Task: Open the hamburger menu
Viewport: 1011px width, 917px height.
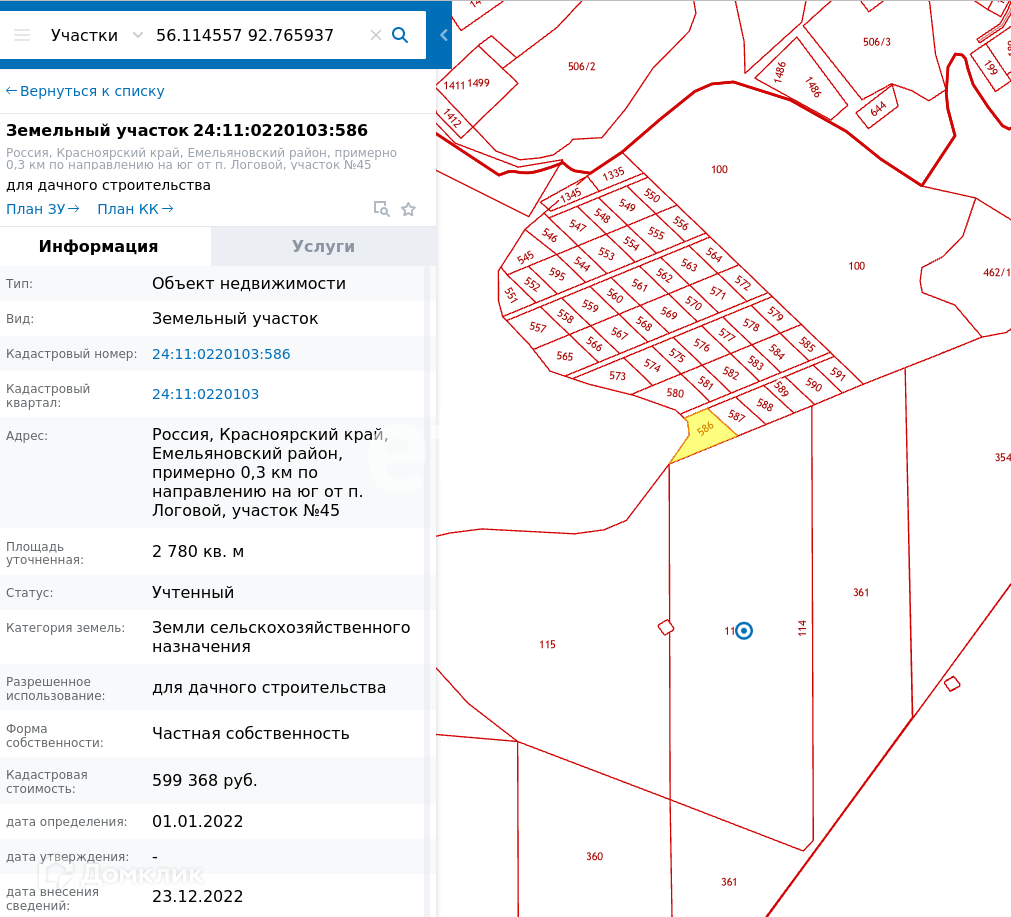Action: tap(22, 35)
